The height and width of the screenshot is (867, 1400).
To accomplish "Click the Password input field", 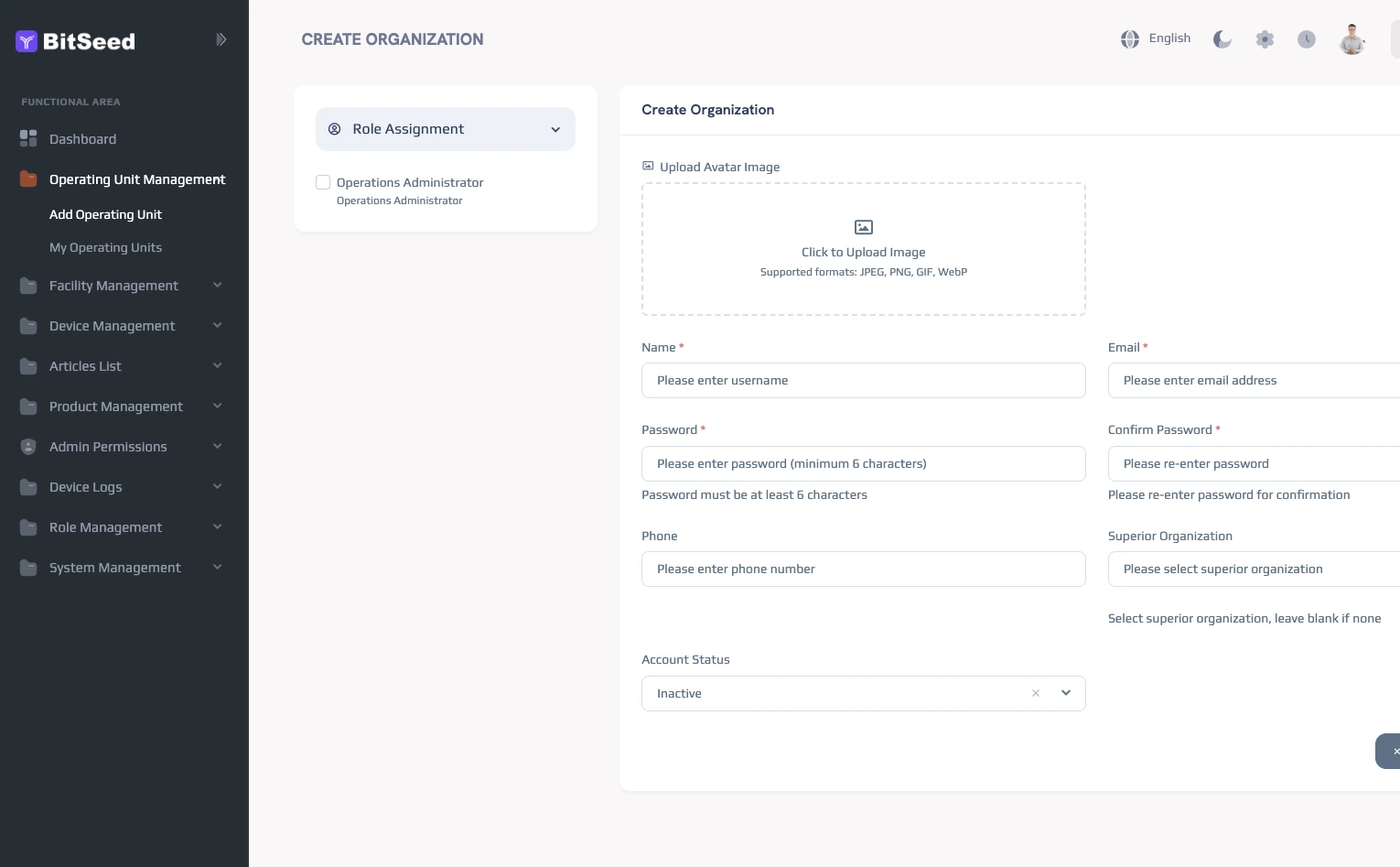I will tap(864, 464).
